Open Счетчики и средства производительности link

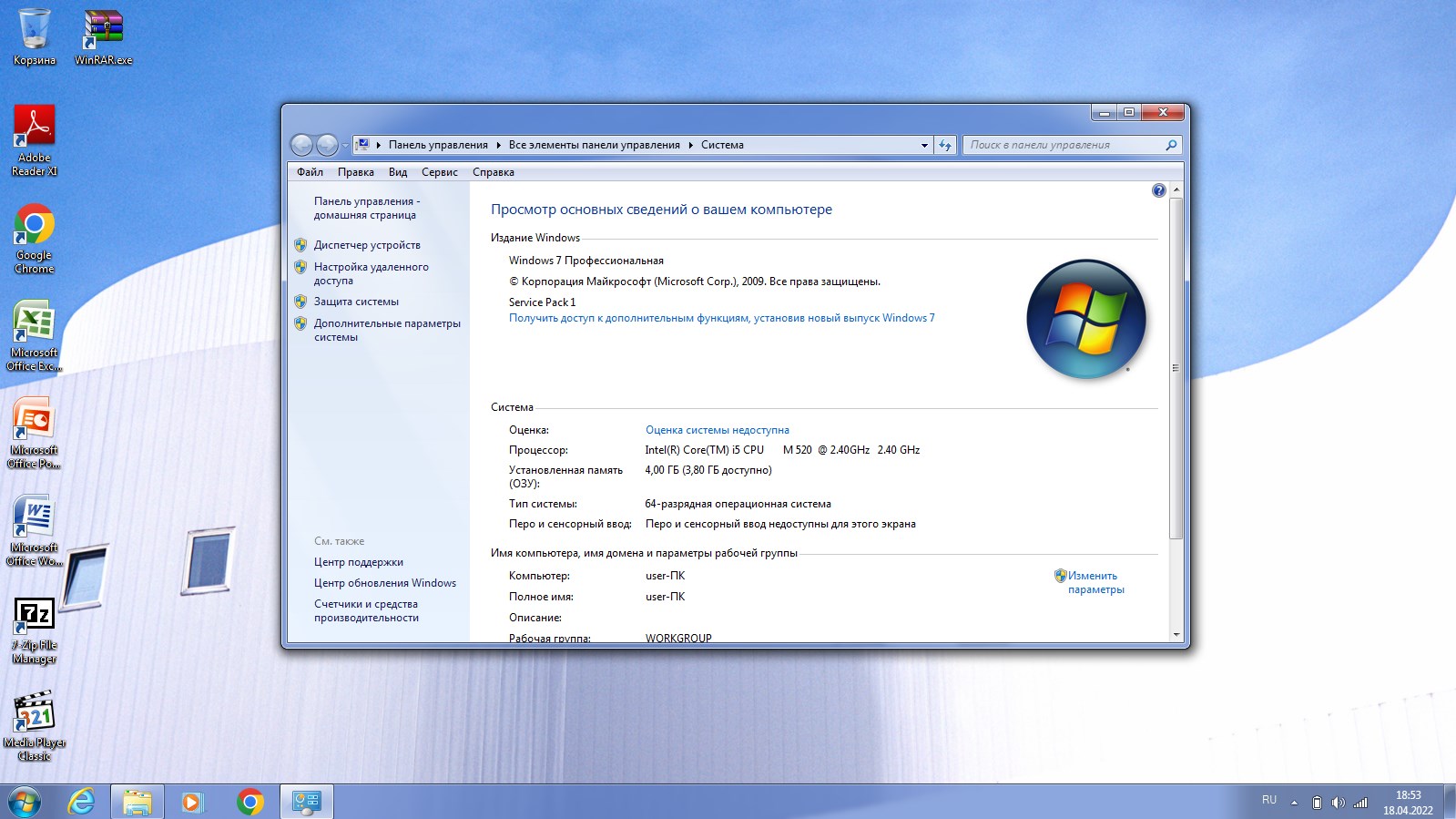[x=366, y=610]
